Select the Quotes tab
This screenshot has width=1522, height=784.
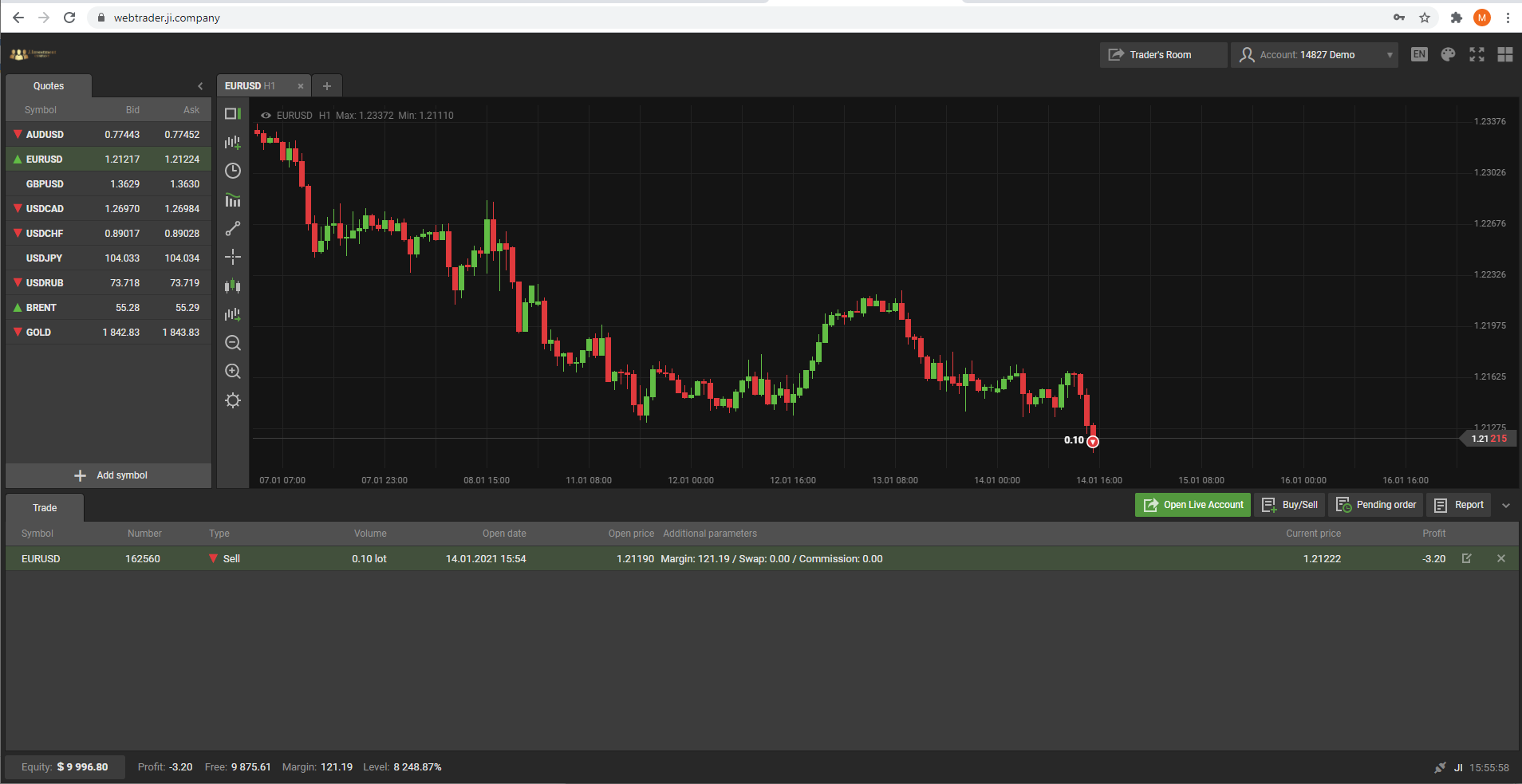tap(49, 86)
